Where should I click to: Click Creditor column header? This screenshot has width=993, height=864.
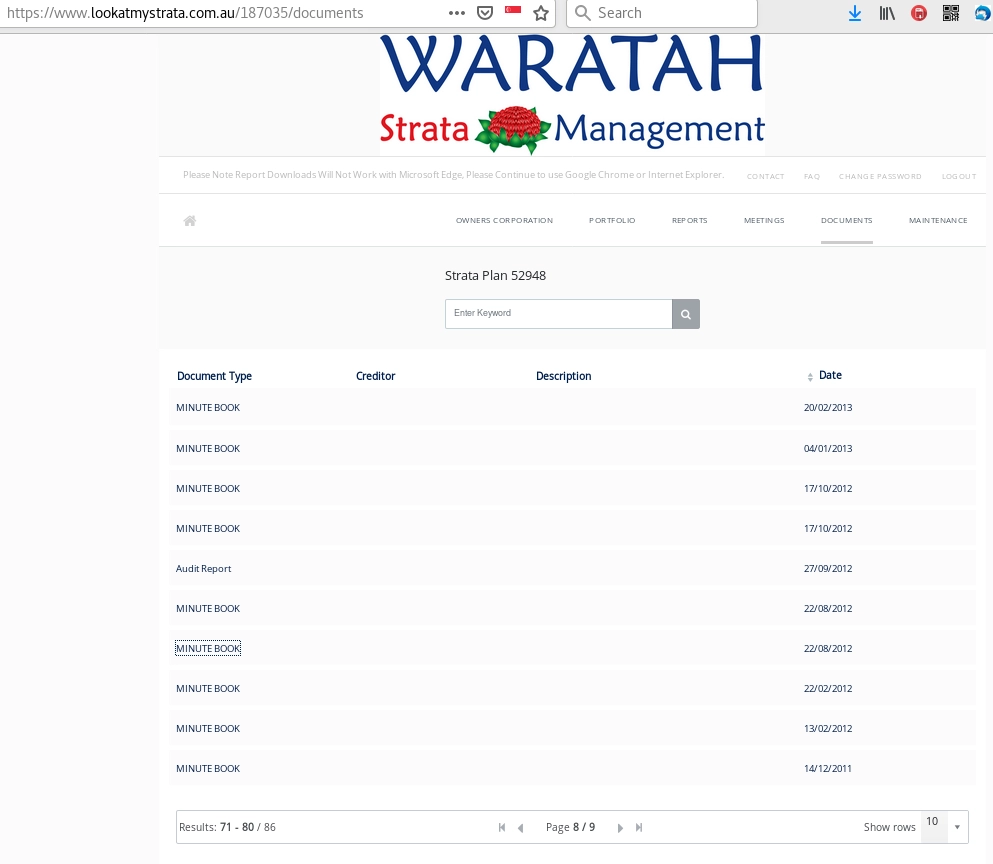[x=376, y=376]
